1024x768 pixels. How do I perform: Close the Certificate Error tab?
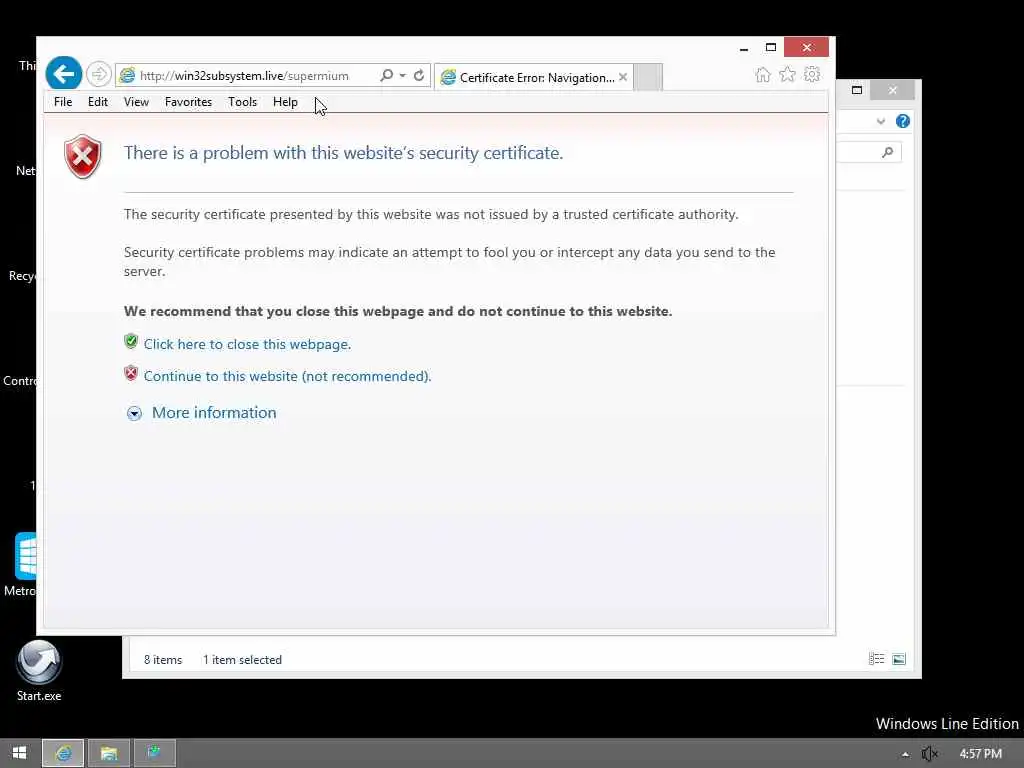click(623, 77)
